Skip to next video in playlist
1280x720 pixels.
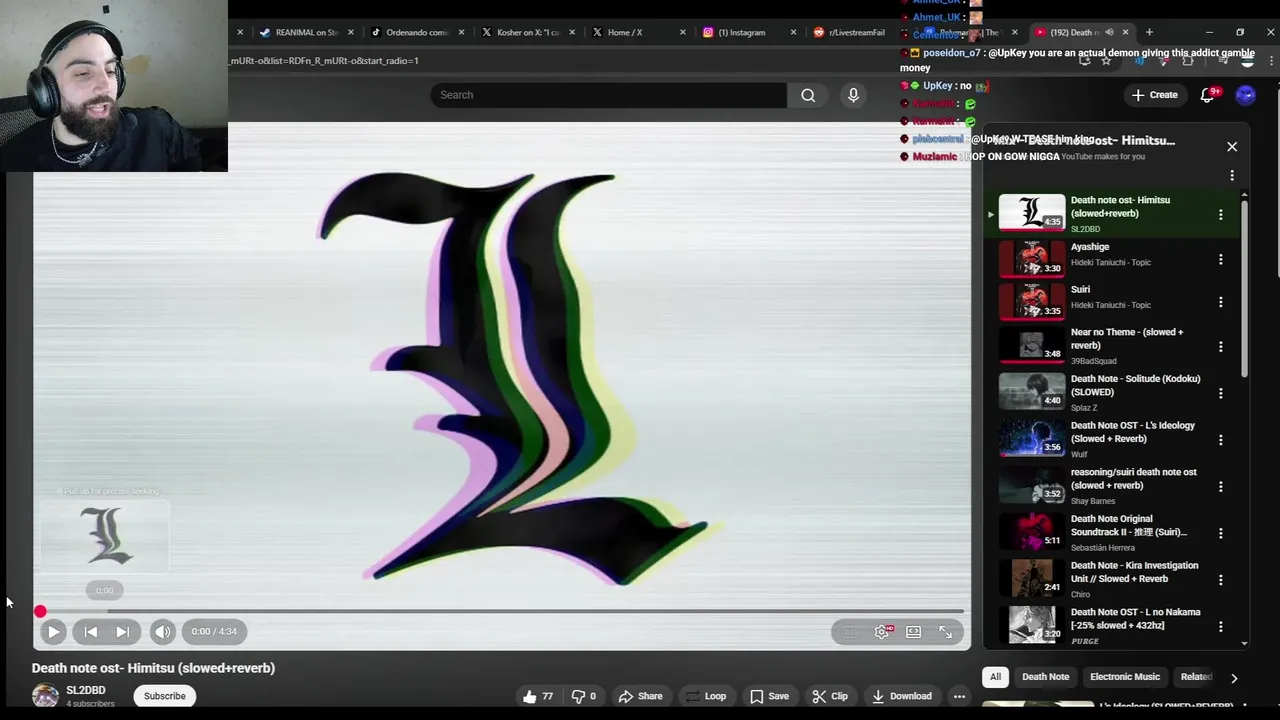coord(122,631)
